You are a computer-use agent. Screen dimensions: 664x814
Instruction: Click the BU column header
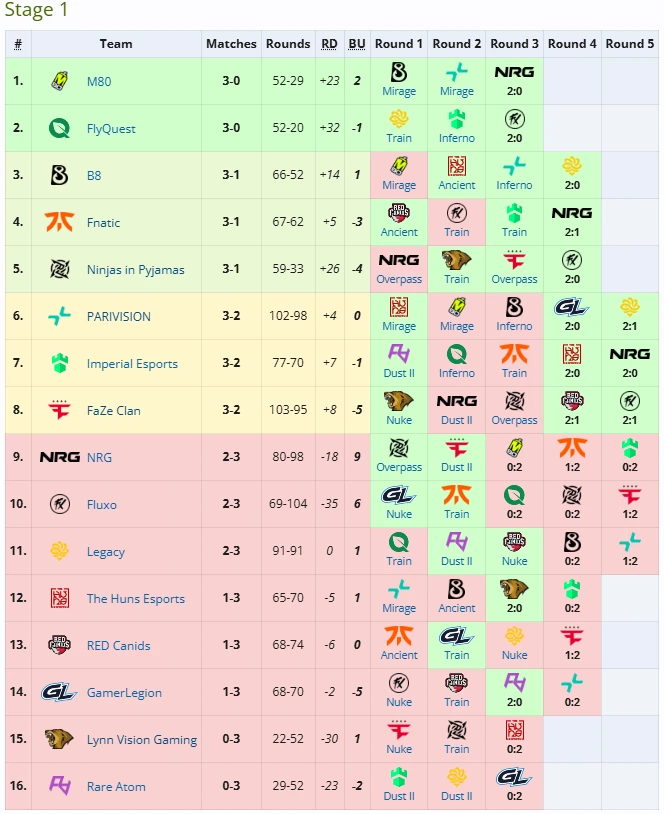pyautogui.click(x=357, y=44)
